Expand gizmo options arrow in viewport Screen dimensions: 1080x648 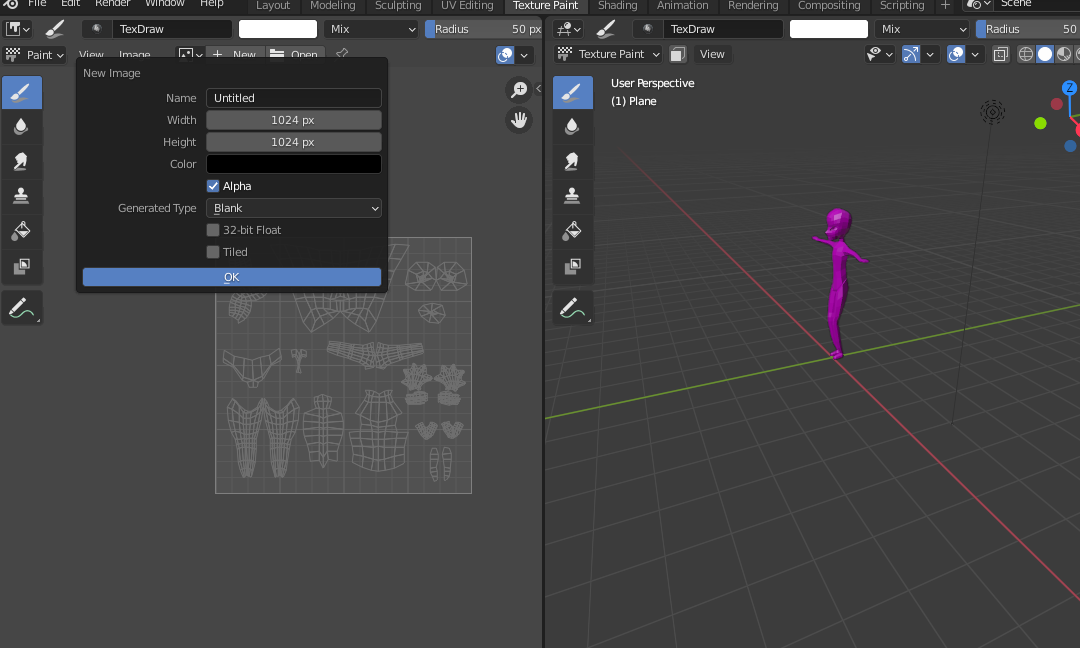(x=930, y=54)
